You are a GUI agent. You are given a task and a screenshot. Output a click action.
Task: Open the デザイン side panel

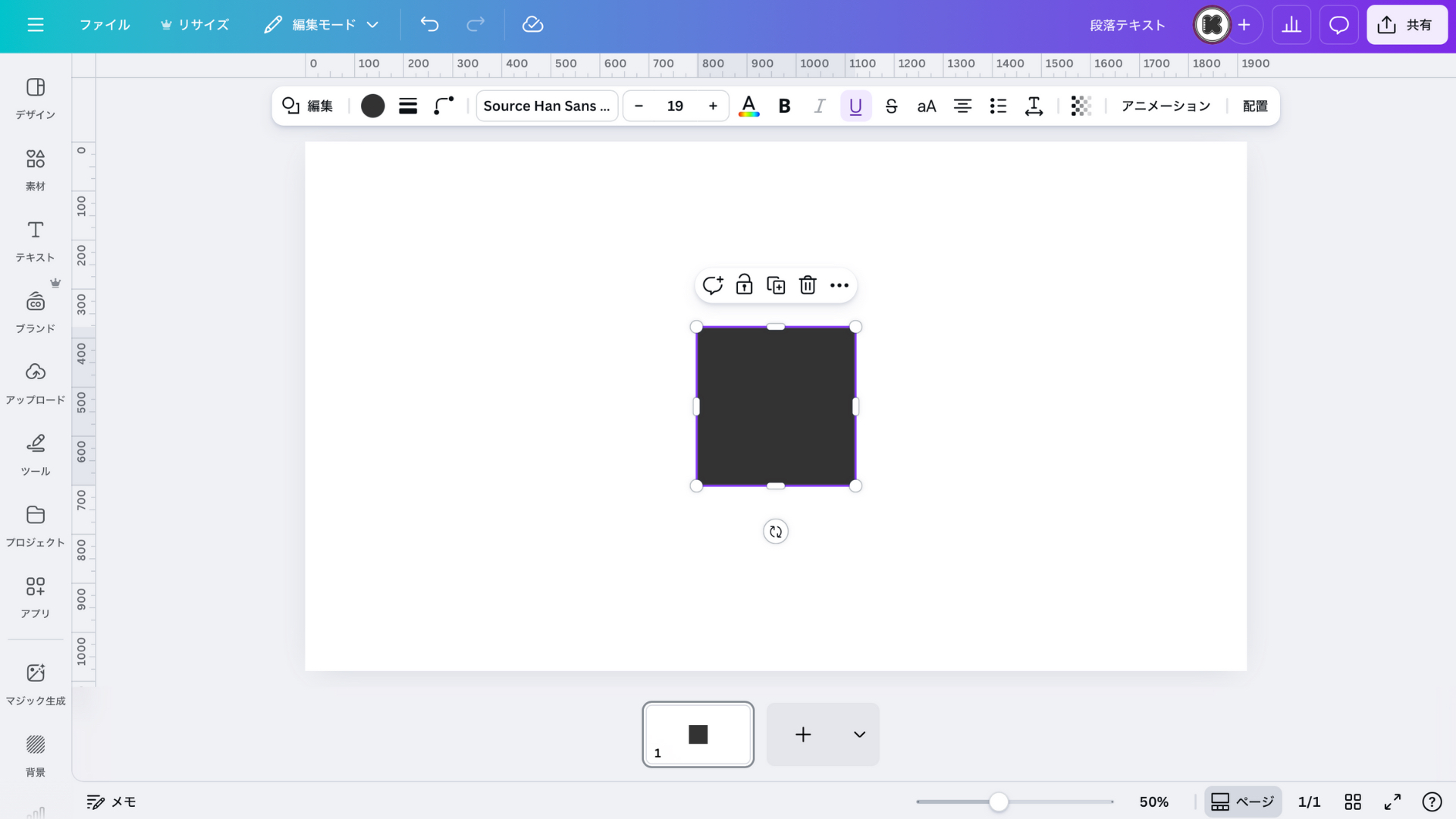point(36,99)
